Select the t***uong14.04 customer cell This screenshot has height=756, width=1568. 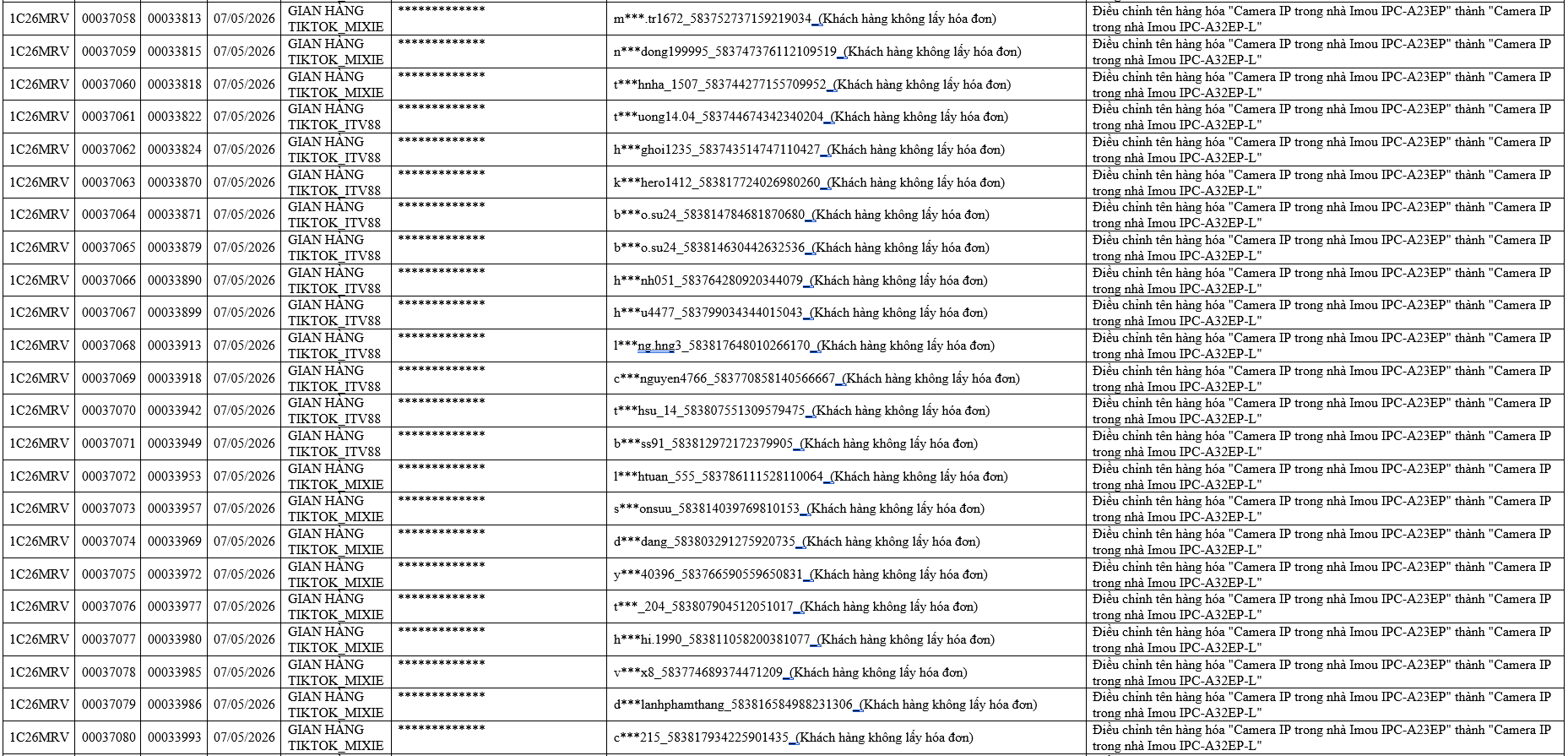pyautogui.click(x=846, y=117)
